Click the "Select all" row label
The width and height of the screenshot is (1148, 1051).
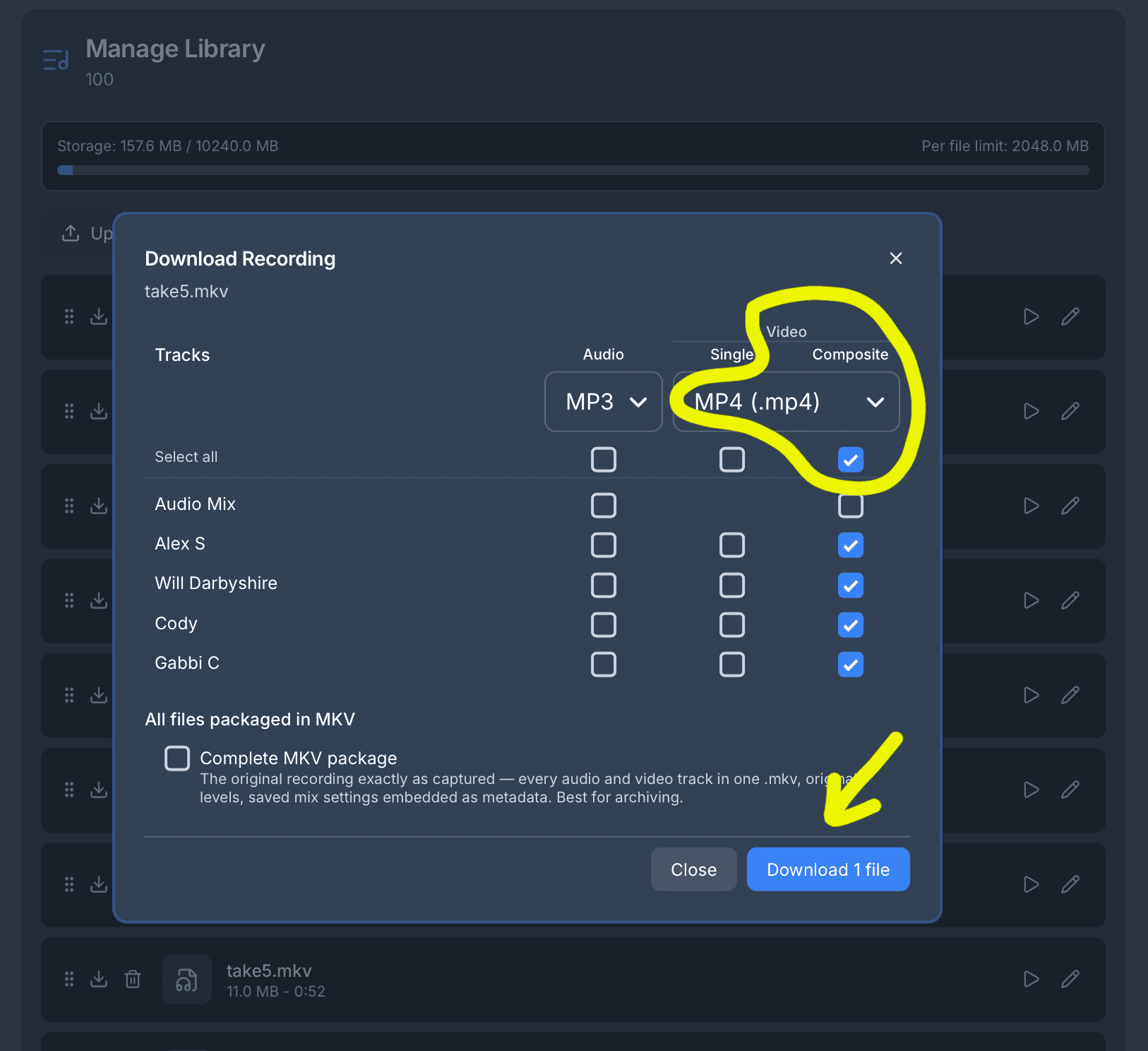point(186,457)
